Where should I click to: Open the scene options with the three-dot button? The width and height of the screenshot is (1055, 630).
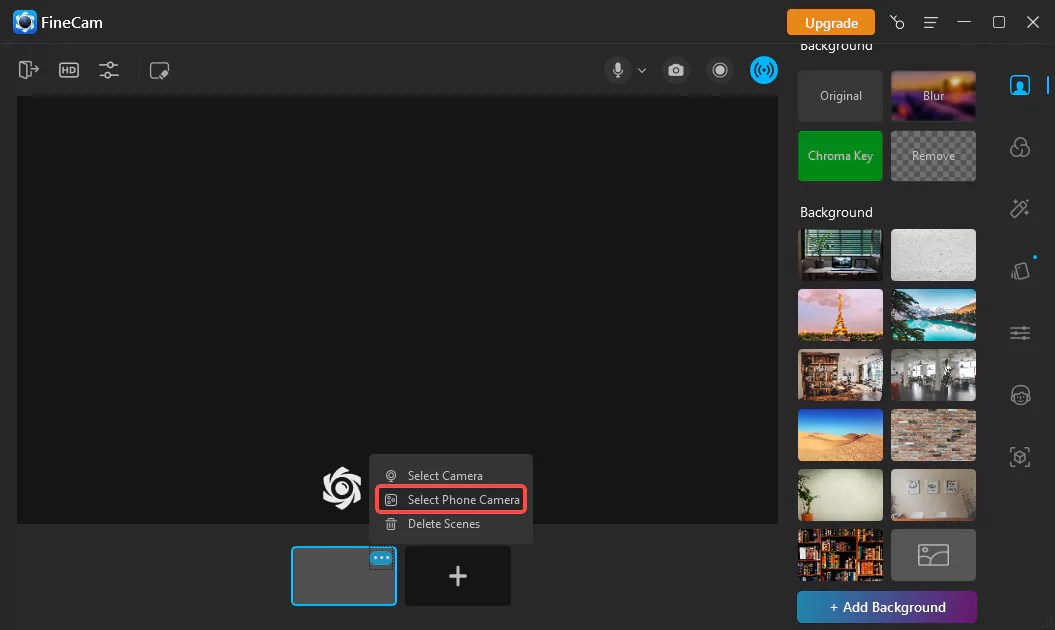click(380, 560)
